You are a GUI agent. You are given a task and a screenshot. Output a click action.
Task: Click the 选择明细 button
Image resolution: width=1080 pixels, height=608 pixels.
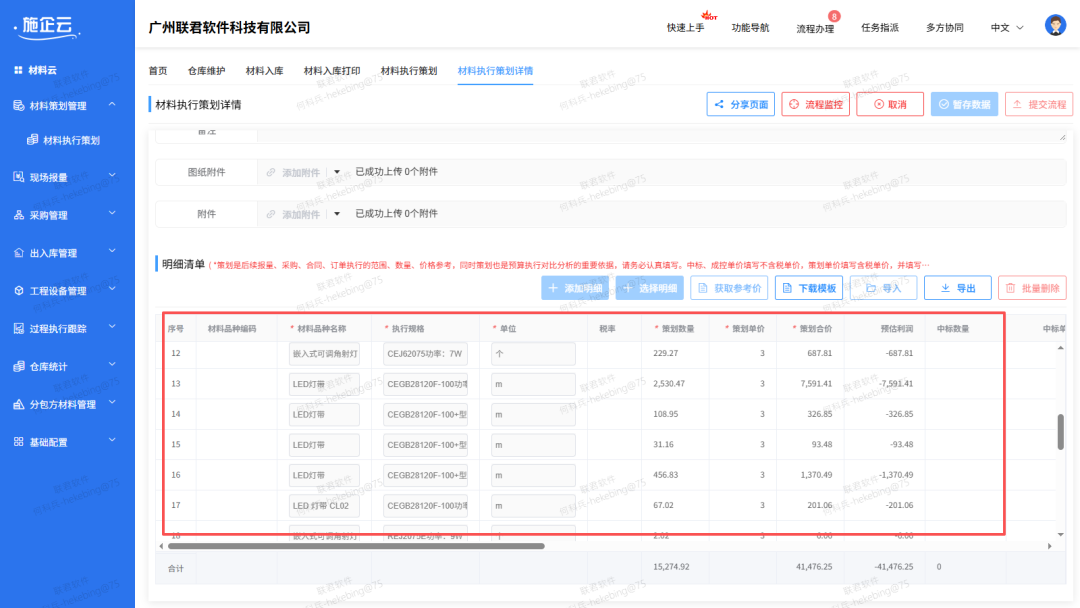tap(650, 289)
